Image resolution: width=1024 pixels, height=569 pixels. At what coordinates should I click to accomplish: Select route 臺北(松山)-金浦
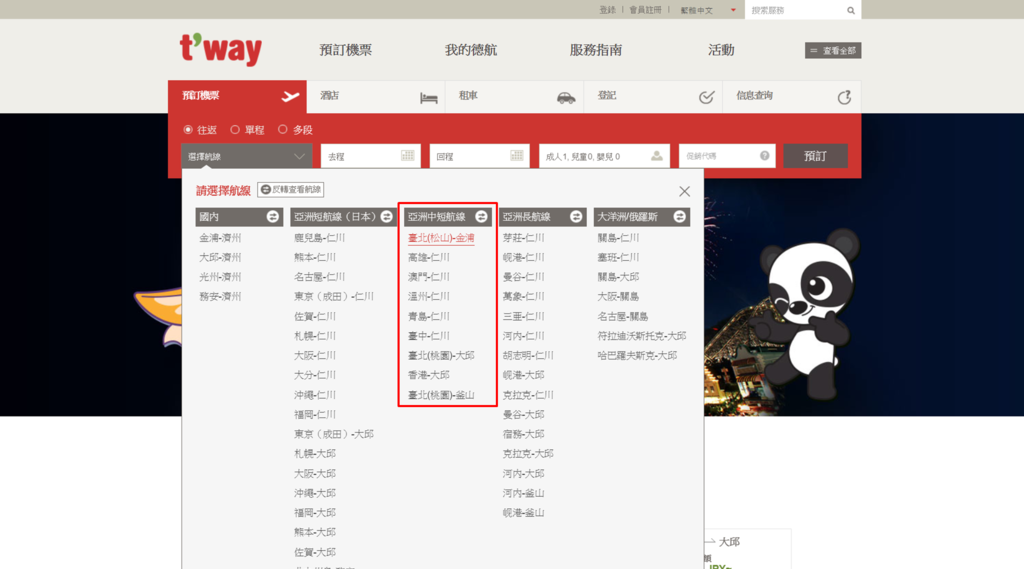(441, 238)
